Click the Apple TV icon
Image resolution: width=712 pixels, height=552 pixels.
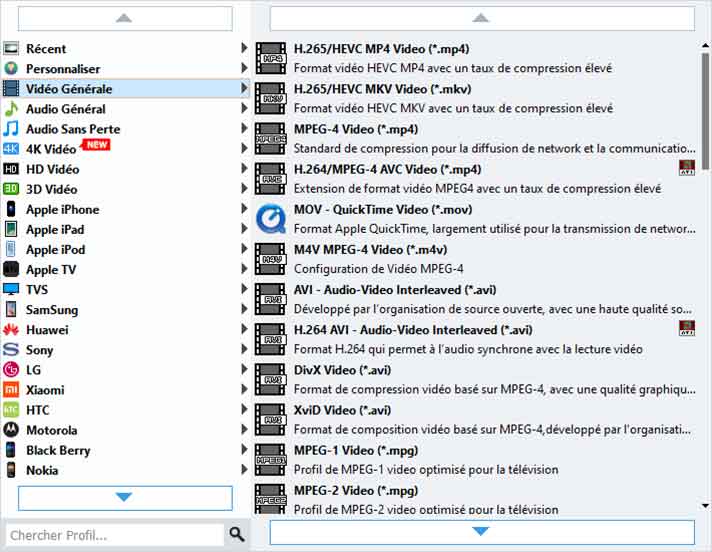[11, 270]
